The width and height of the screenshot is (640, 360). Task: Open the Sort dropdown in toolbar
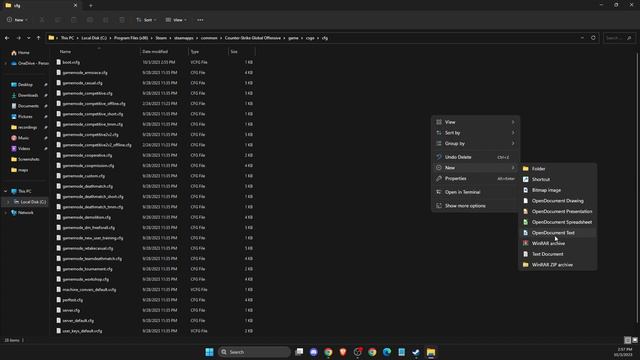[x=146, y=20]
